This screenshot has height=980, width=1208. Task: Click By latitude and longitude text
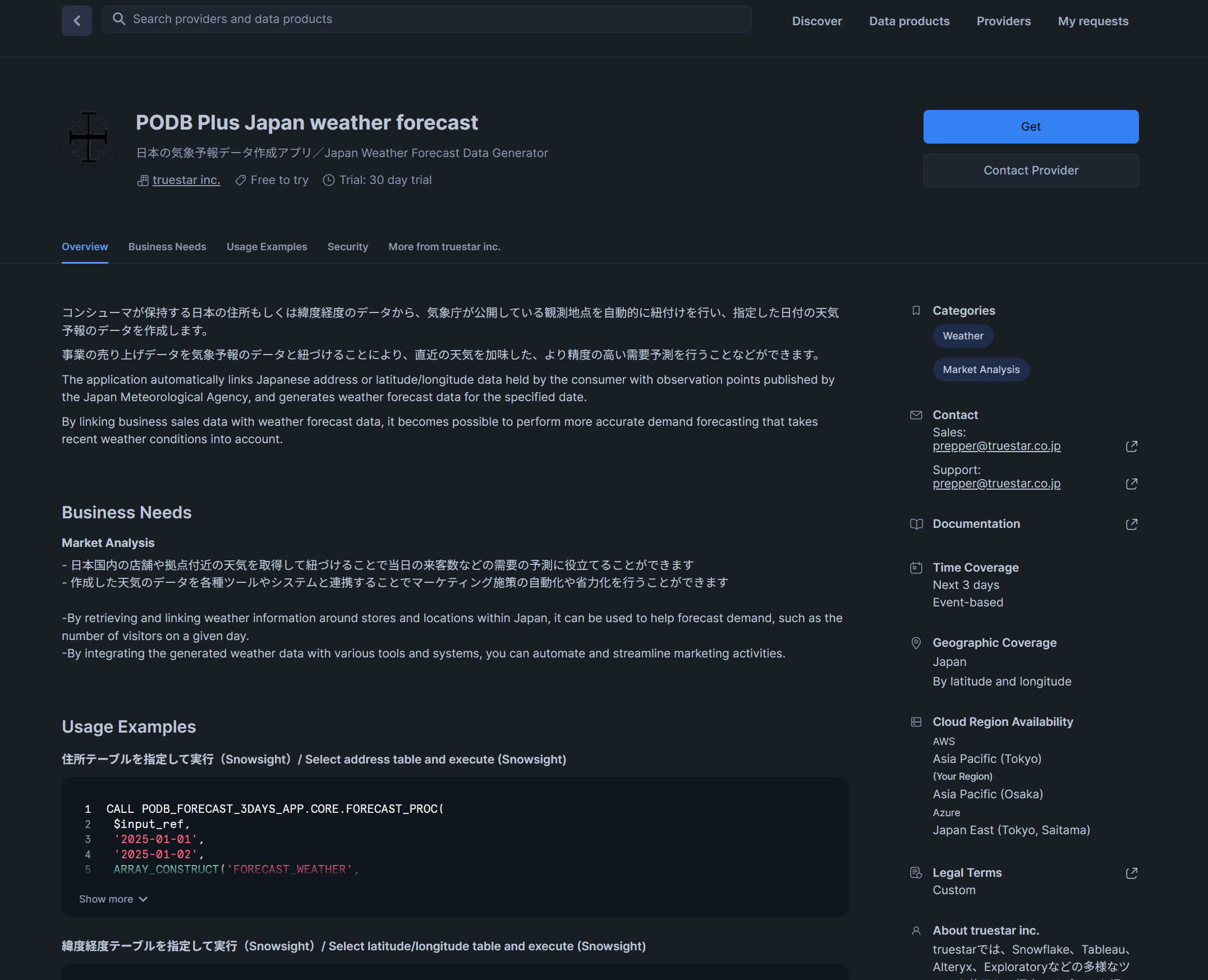coord(1002,682)
